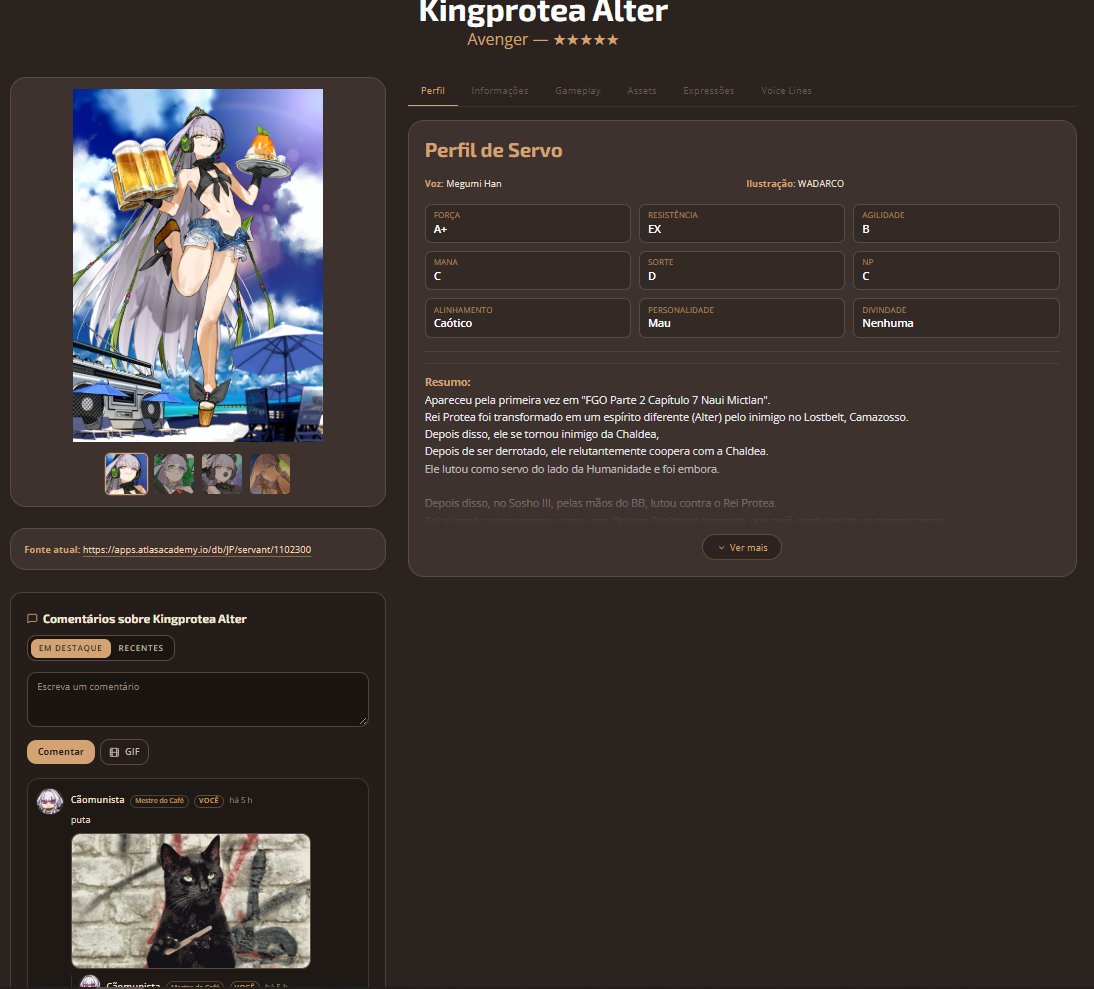Viewport: 1094px width, 989px height.
Task: Click Cãomunista's avatar on the puta comment
Action: tap(50, 801)
